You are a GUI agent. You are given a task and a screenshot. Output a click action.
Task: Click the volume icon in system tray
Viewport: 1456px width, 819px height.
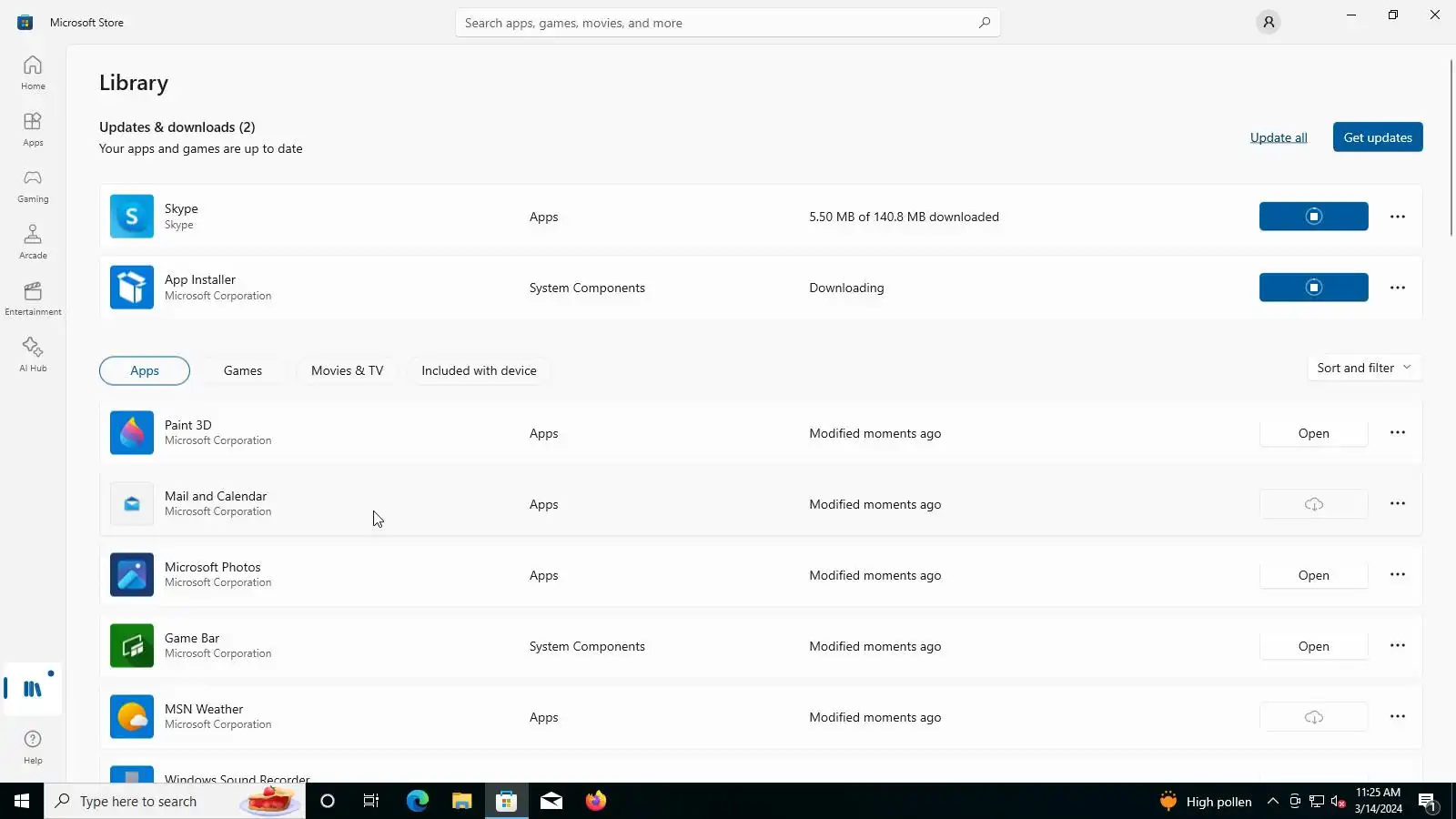coord(1339,801)
